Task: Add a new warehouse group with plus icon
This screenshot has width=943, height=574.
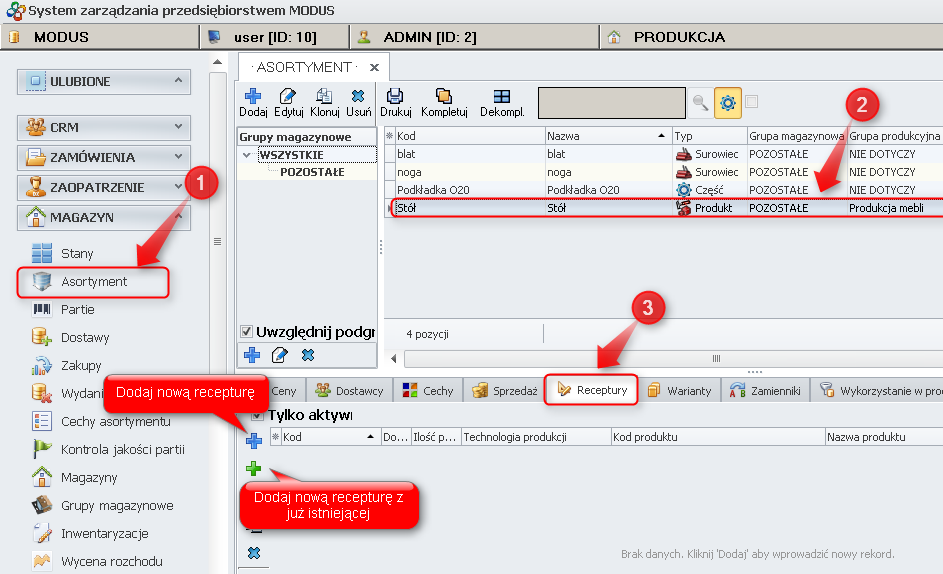Action: tap(252, 355)
